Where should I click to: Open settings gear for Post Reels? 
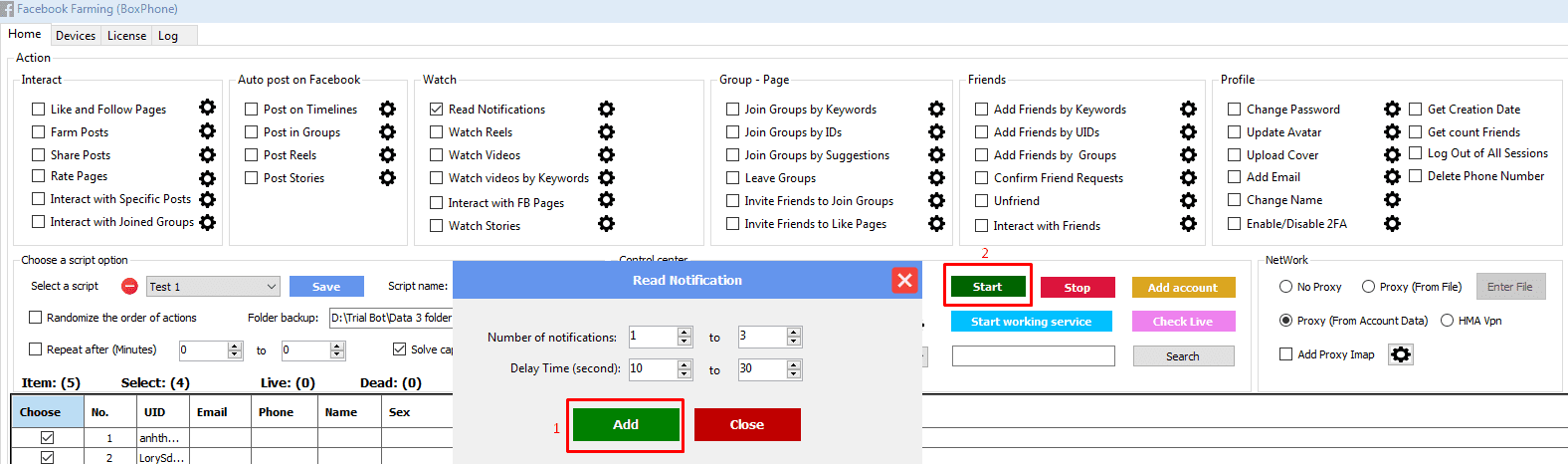pos(387,154)
